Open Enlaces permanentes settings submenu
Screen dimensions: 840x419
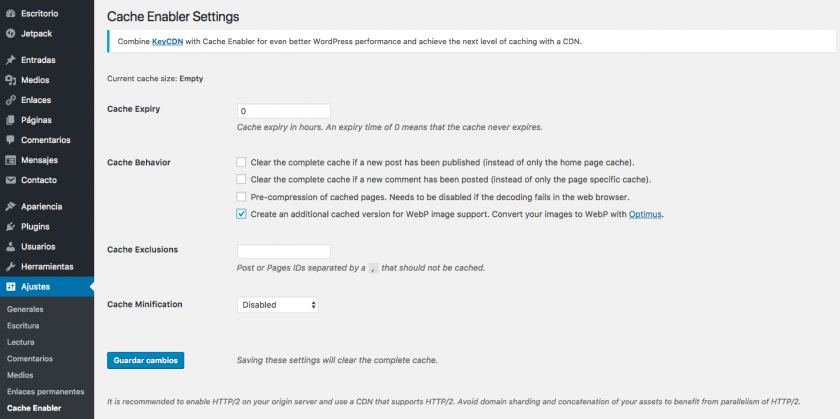[x=46, y=392]
